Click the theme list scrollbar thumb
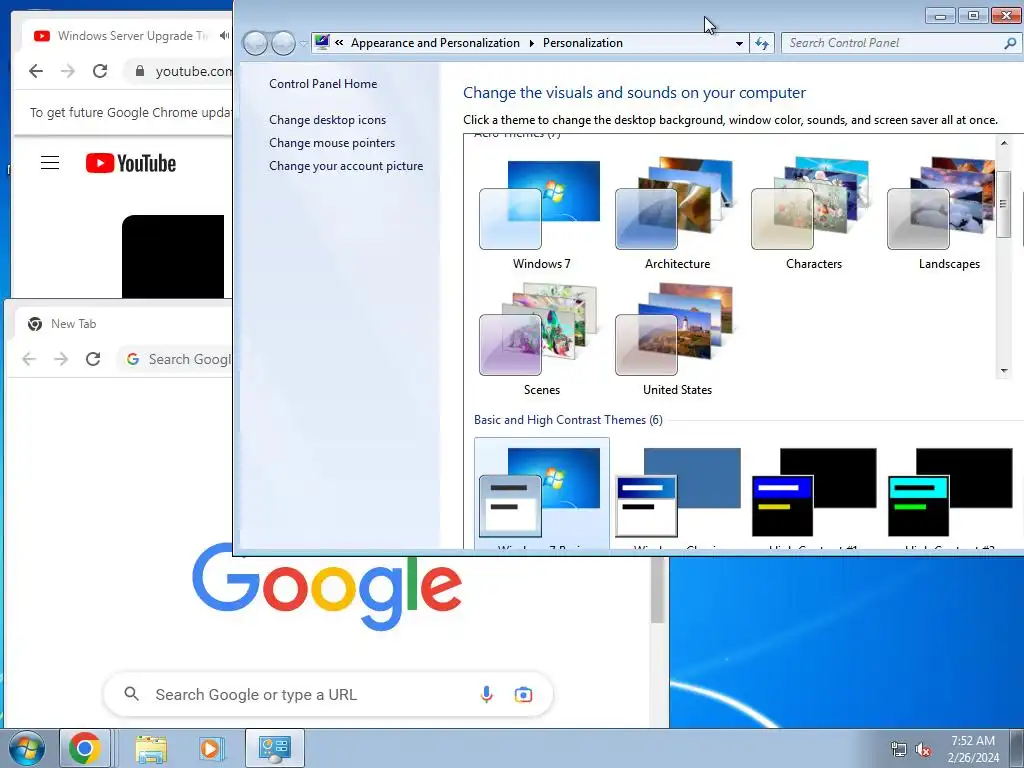Screen dimensions: 1024x768 1004,204
